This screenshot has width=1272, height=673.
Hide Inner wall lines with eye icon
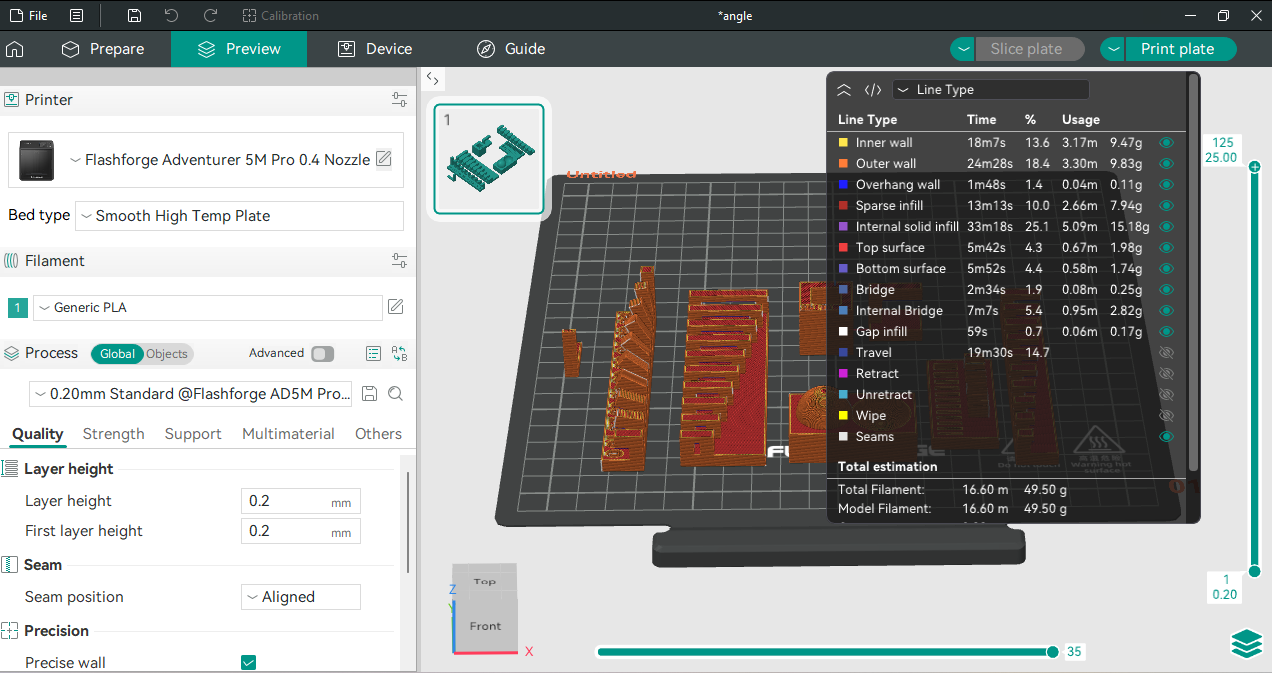click(1166, 143)
